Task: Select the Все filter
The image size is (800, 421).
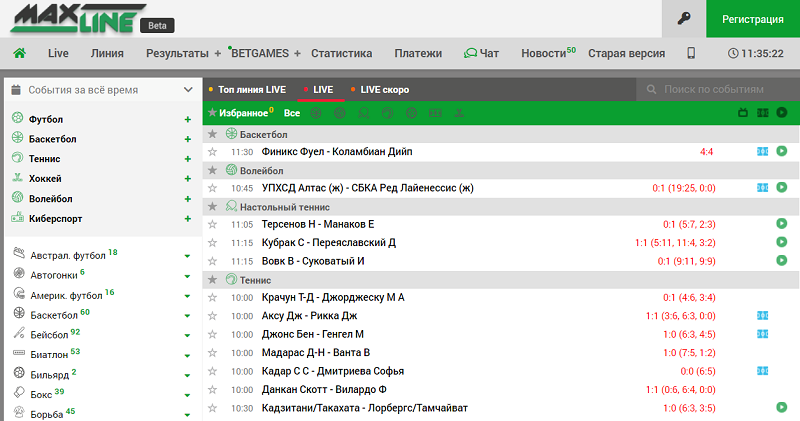Action: (292, 113)
